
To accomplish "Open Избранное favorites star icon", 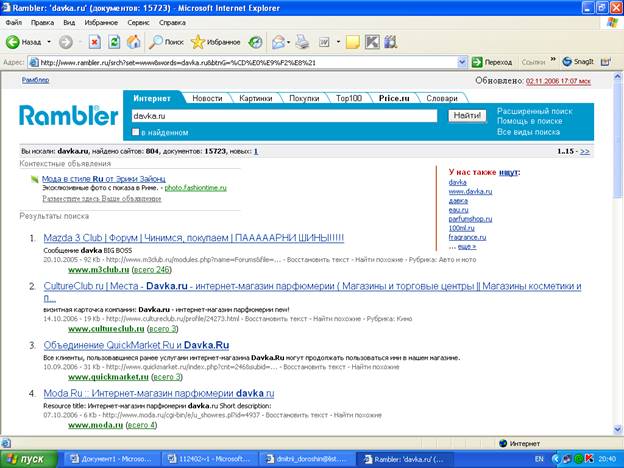I will coord(198,42).
